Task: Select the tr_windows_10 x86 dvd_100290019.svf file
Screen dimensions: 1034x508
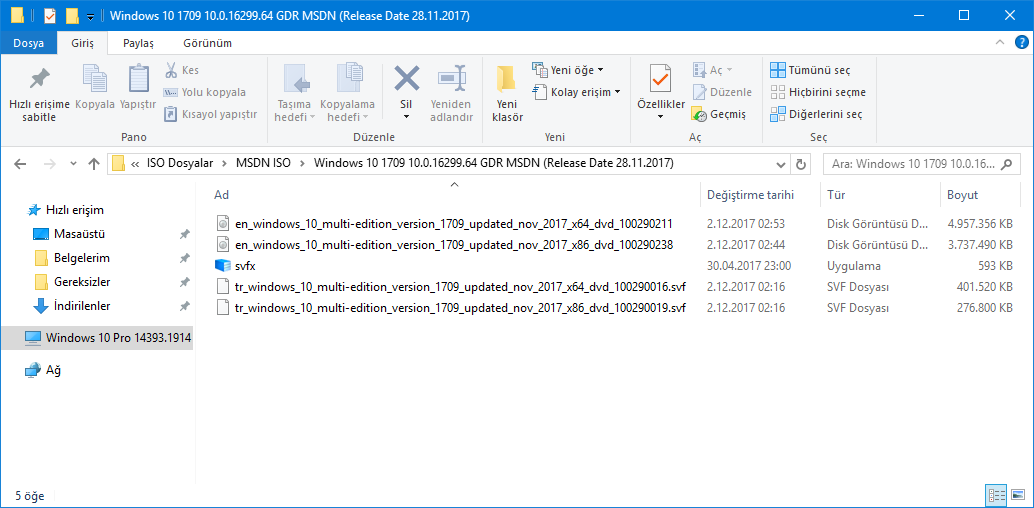Action: click(451, 308)
